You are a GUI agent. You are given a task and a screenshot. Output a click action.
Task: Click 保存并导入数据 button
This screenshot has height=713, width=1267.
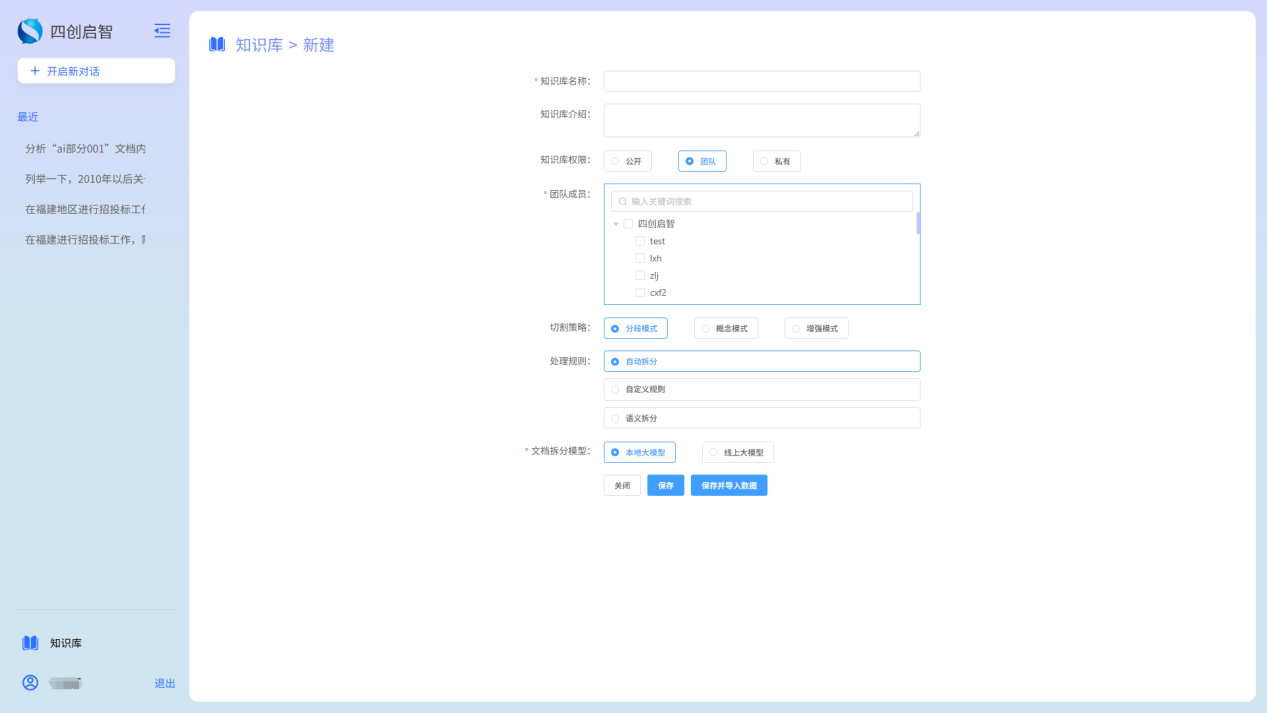tap(728, 485)
